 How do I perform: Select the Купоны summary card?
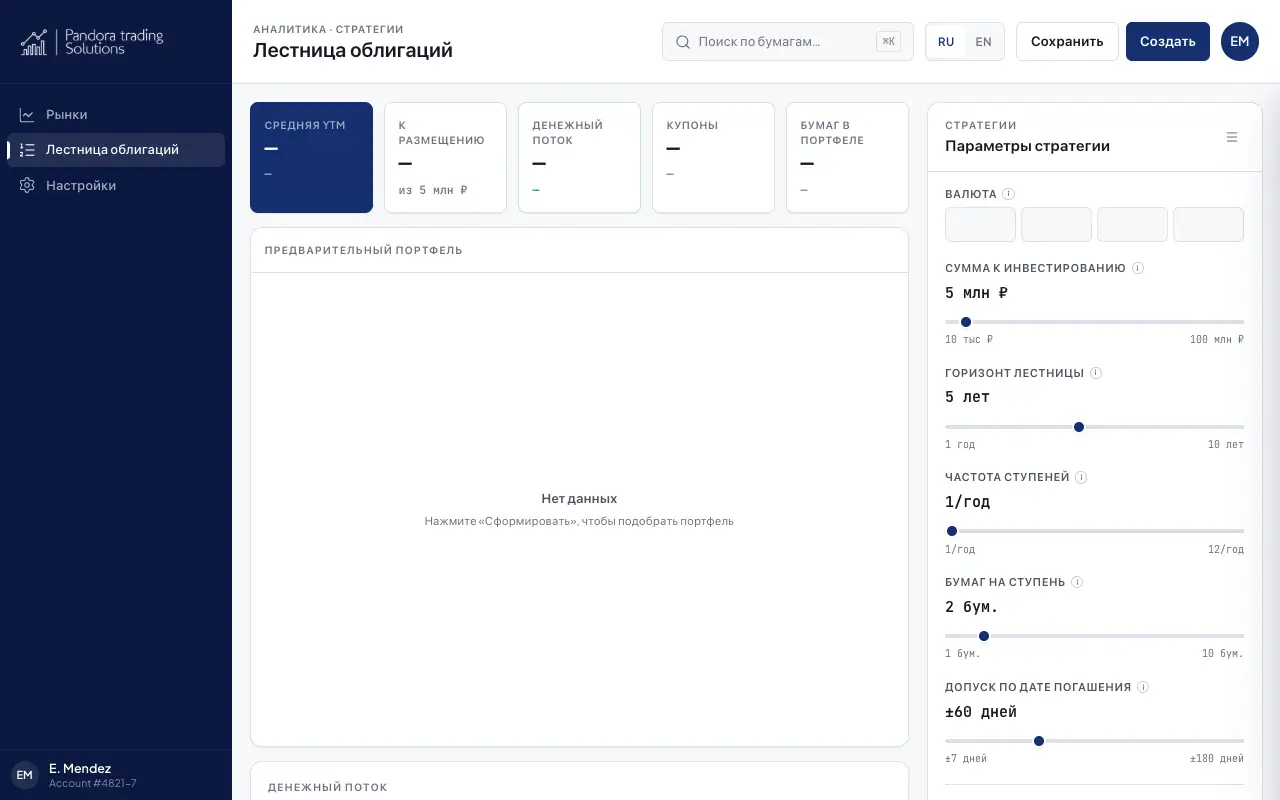point(713,158)
